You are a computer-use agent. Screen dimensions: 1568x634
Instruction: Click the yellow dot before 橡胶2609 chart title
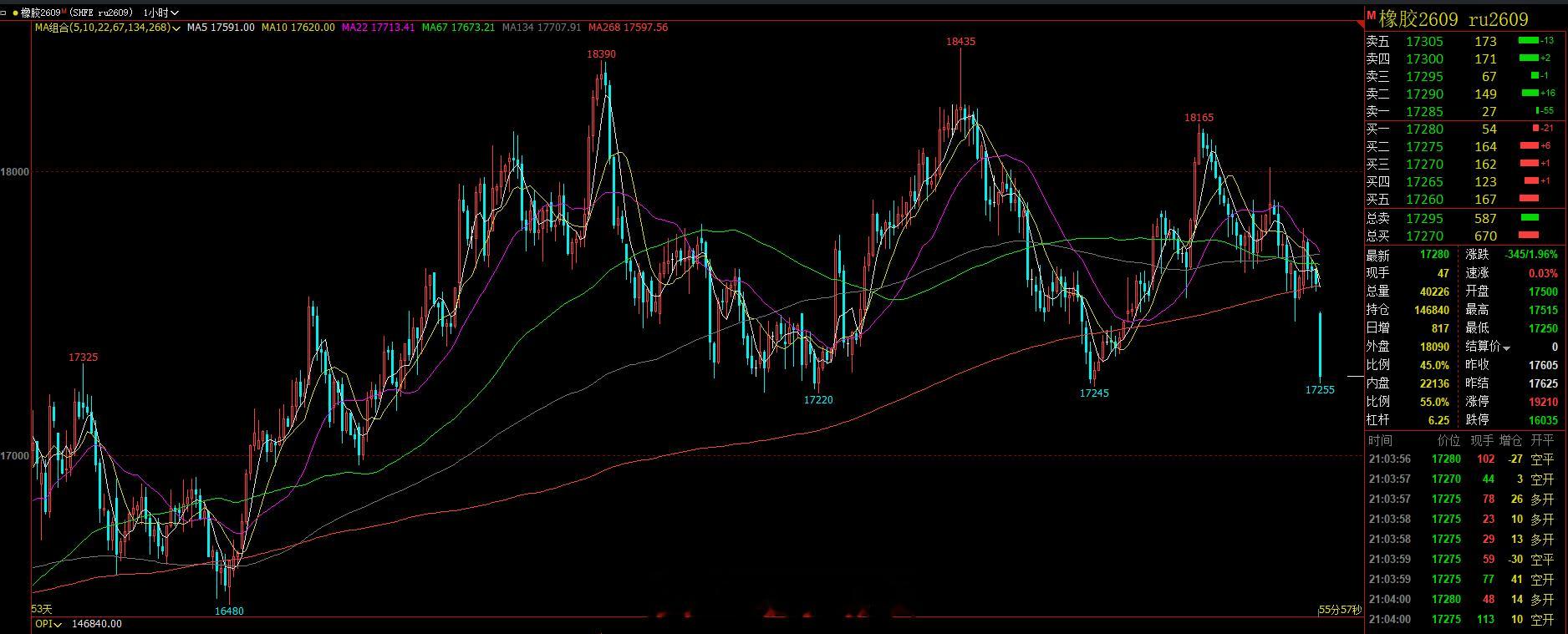pos(16,13)
